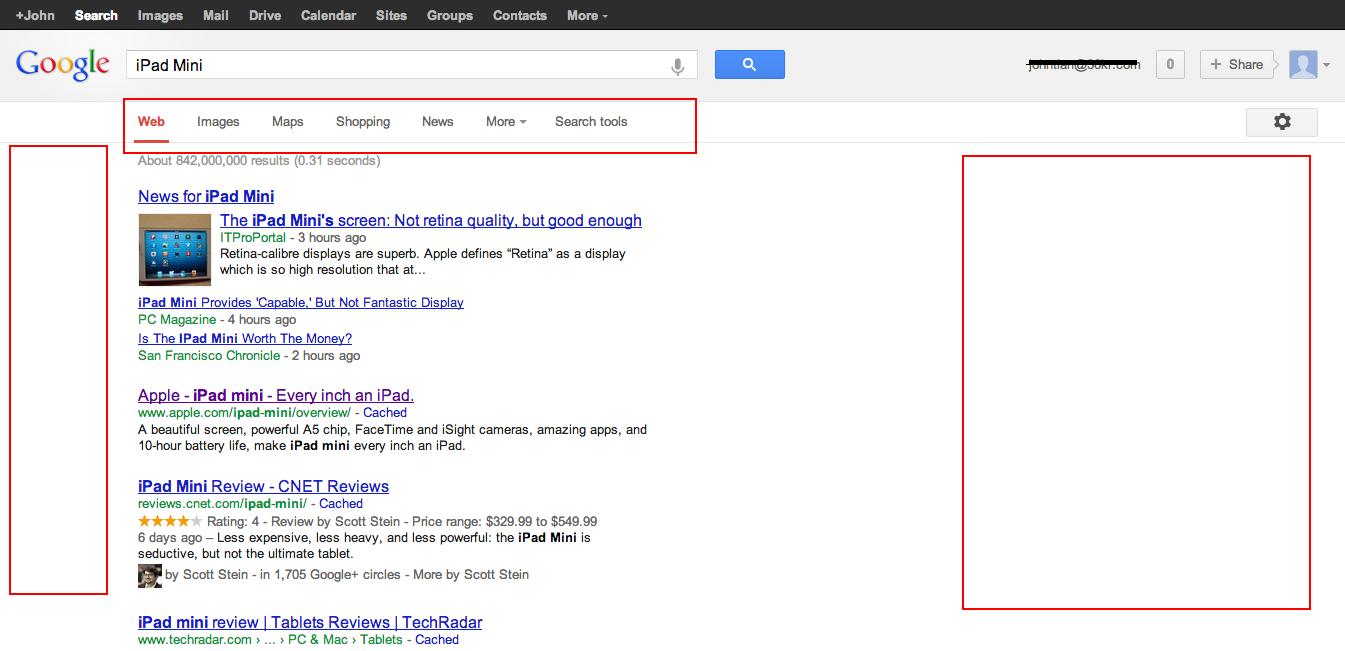Open 'Is The IPad Mini Worth The Money?'
The width and height of the screenshot is (1345, 651).
[245, 338]
